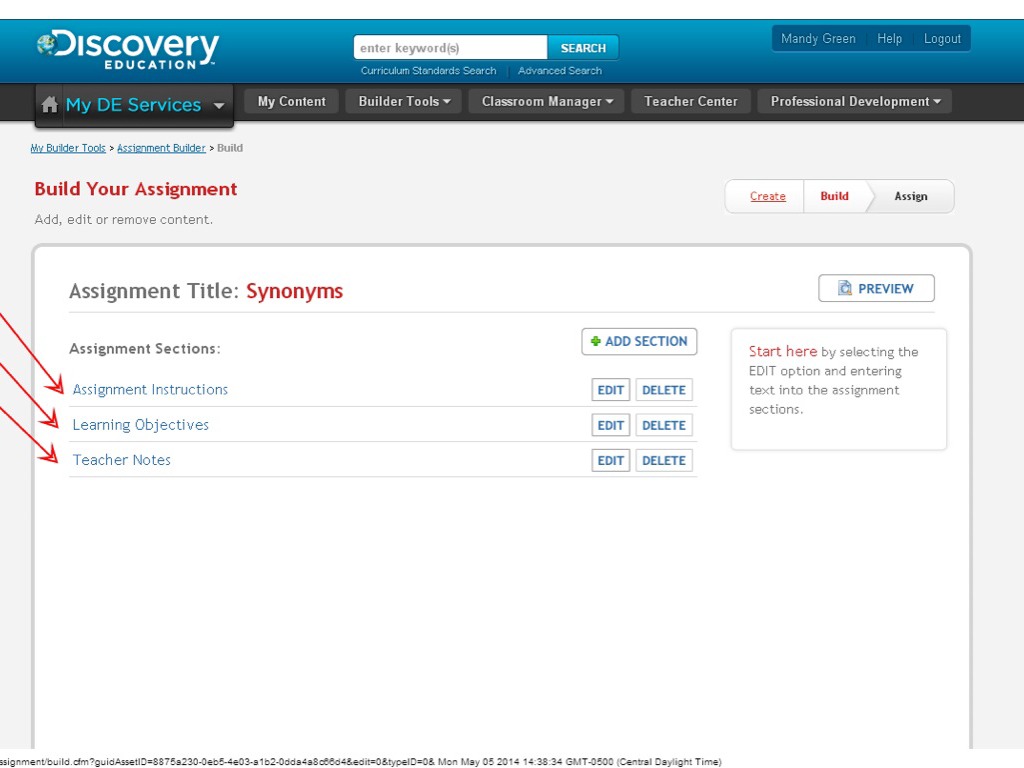Switch to the Create step tab
Screen dimensions: 1024x768
click(x=767, y=196)
